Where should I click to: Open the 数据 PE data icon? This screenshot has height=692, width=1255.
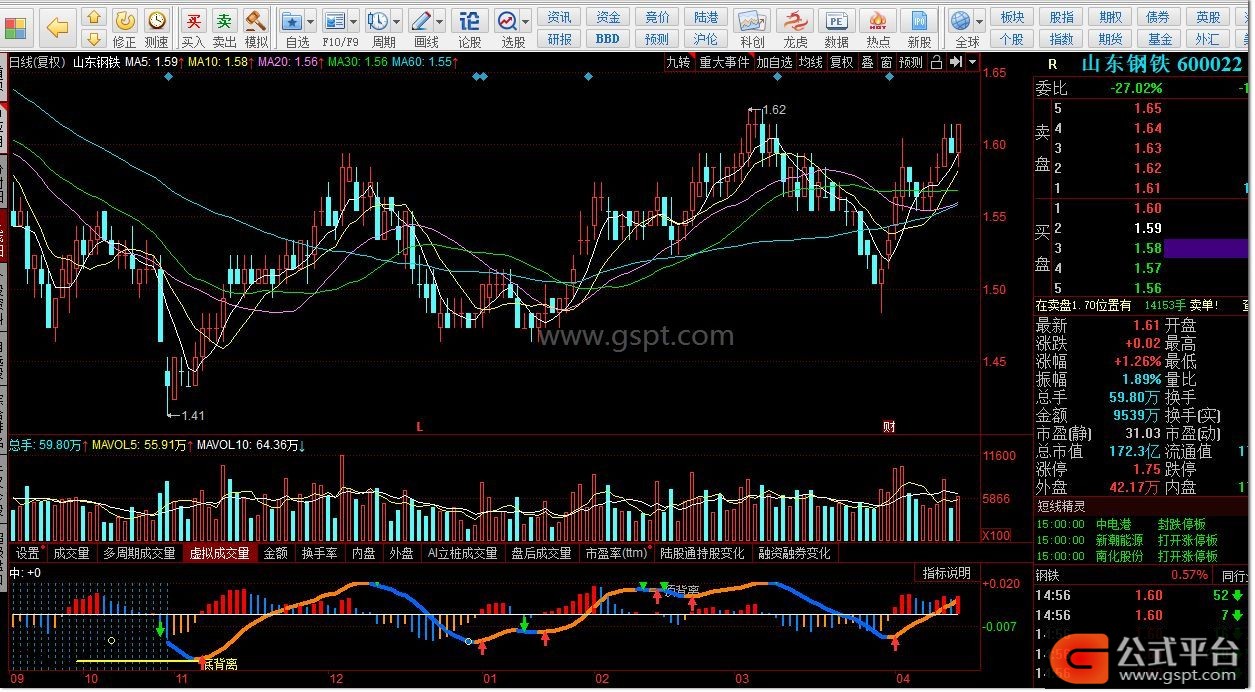(836, 28)
